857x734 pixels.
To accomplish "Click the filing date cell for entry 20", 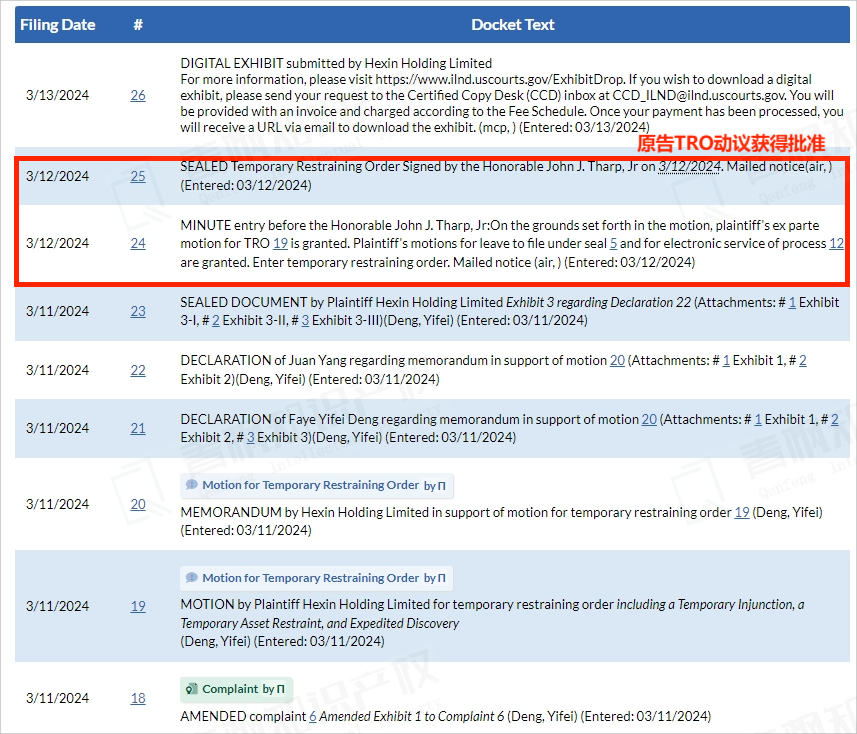I will (57, 504).
